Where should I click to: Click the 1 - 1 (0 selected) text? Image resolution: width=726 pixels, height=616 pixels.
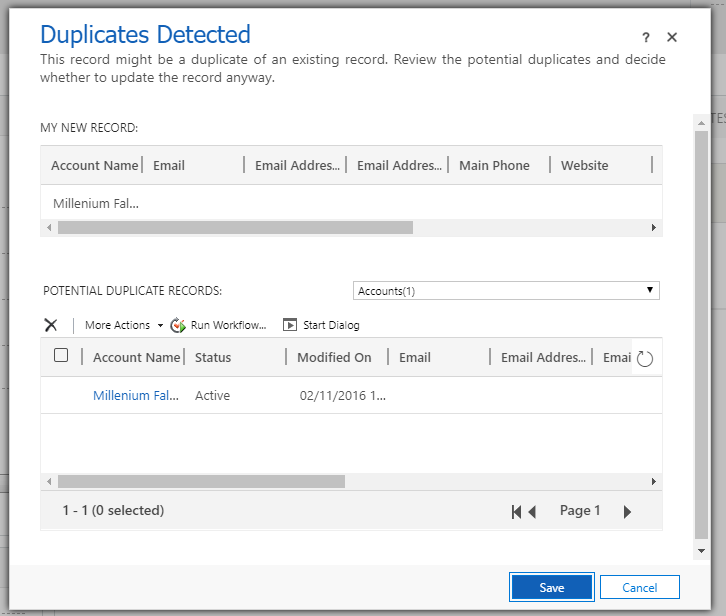(113, 510)
